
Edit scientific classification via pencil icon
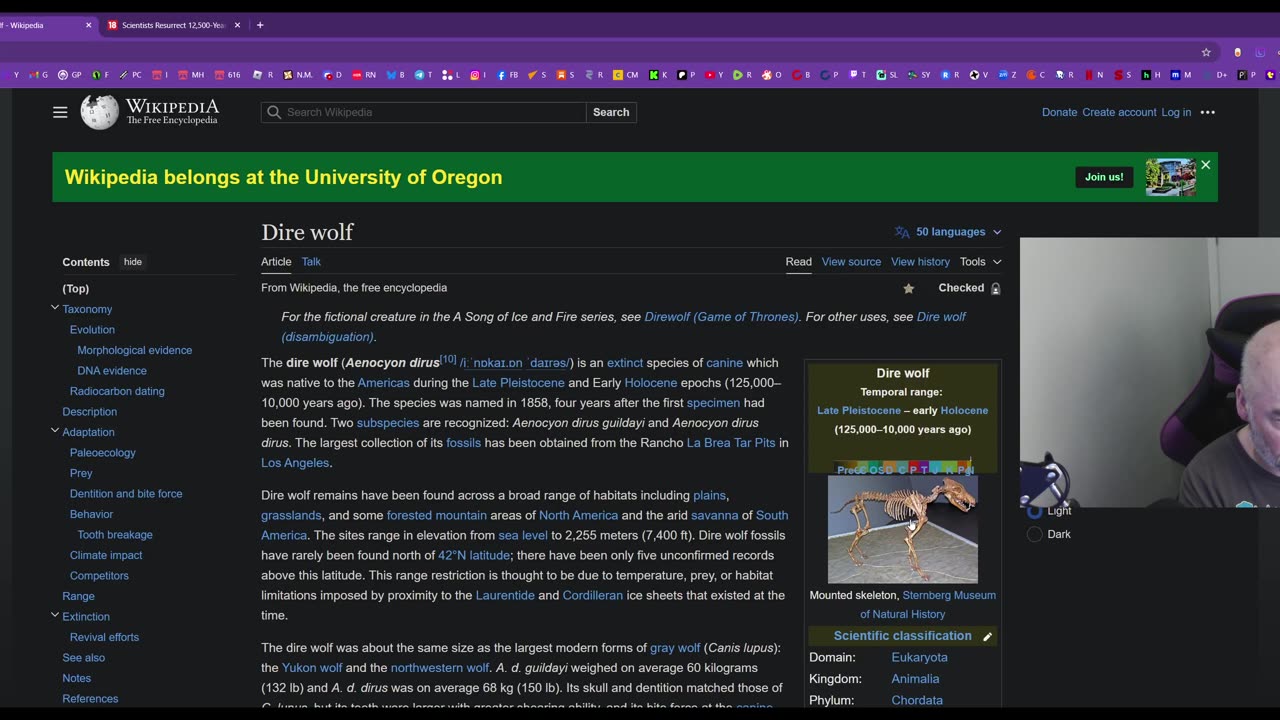(987, 636)
